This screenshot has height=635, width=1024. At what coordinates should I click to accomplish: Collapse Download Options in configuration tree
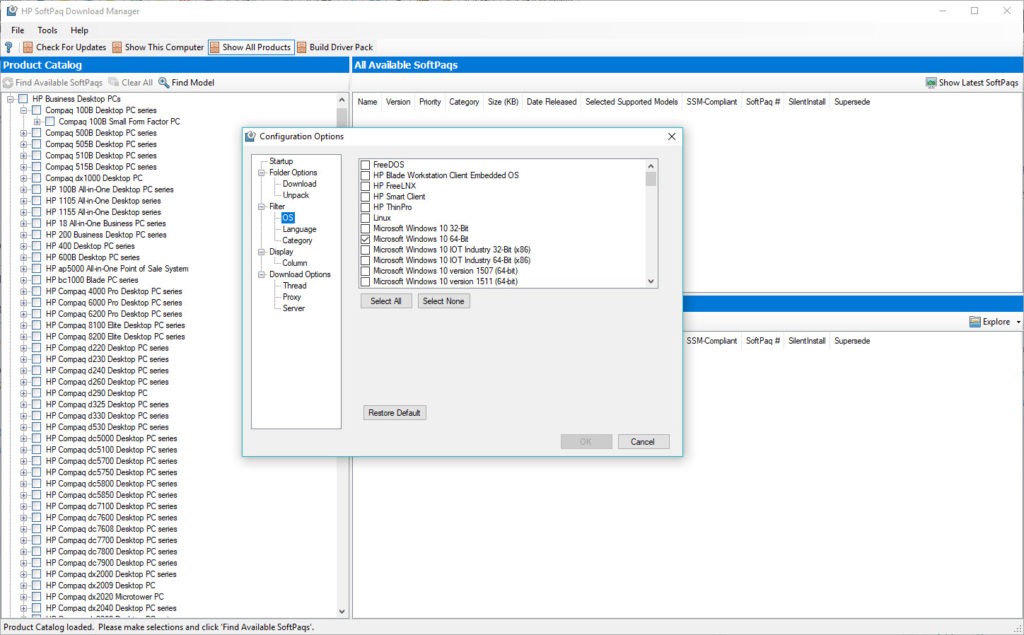pos(262,274)
